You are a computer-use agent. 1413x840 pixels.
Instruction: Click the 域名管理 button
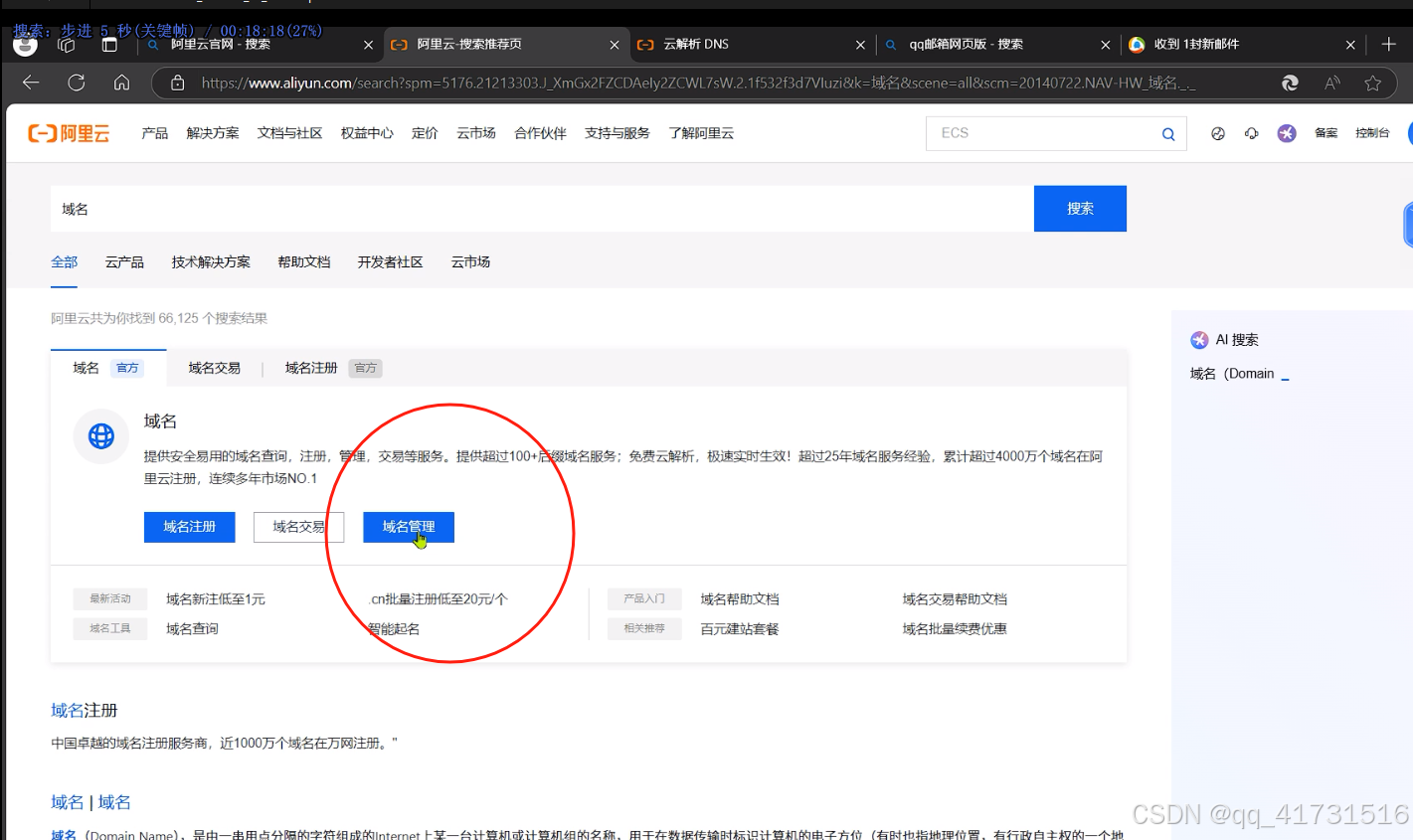[409, 527]
